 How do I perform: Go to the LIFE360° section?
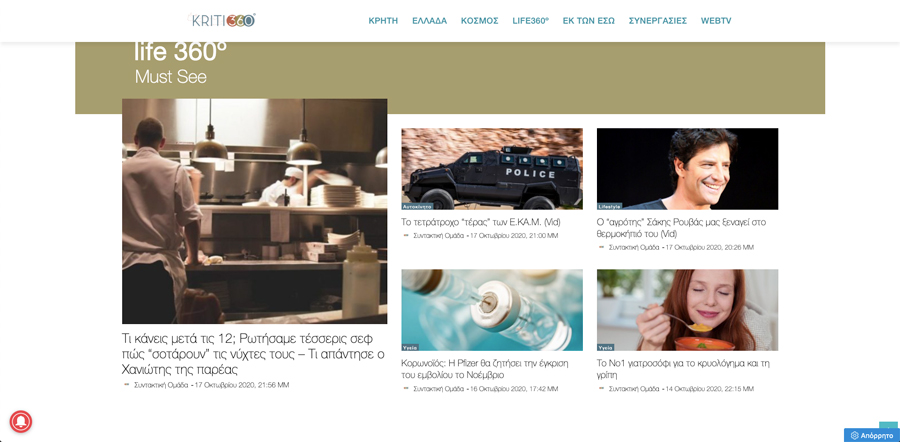pyautogui.click(x=530, y=21)
